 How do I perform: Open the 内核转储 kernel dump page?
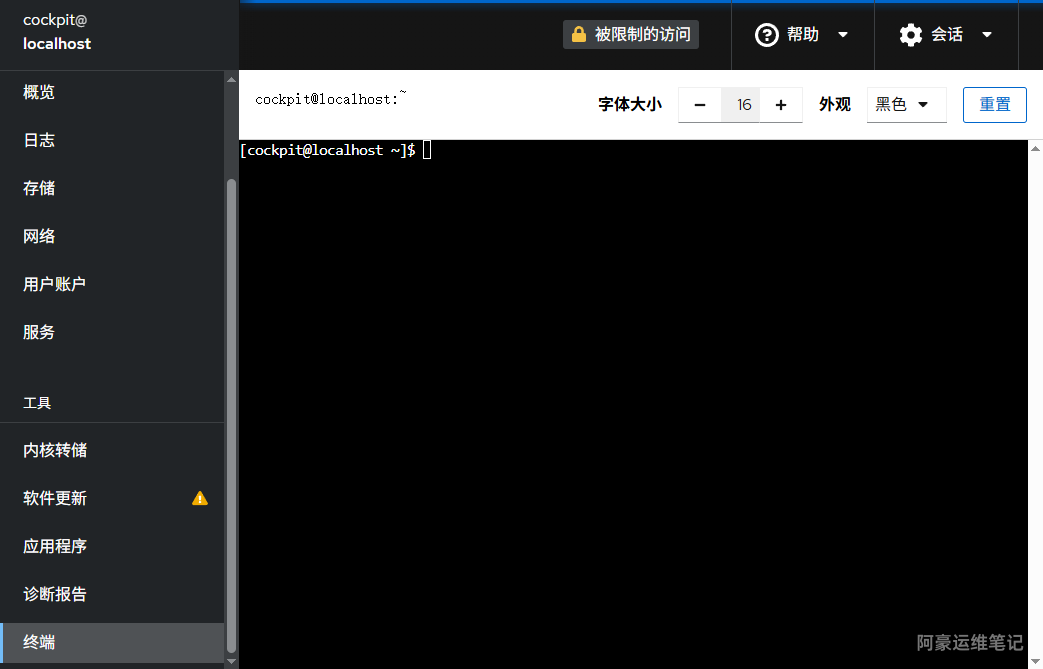[112, 450]
